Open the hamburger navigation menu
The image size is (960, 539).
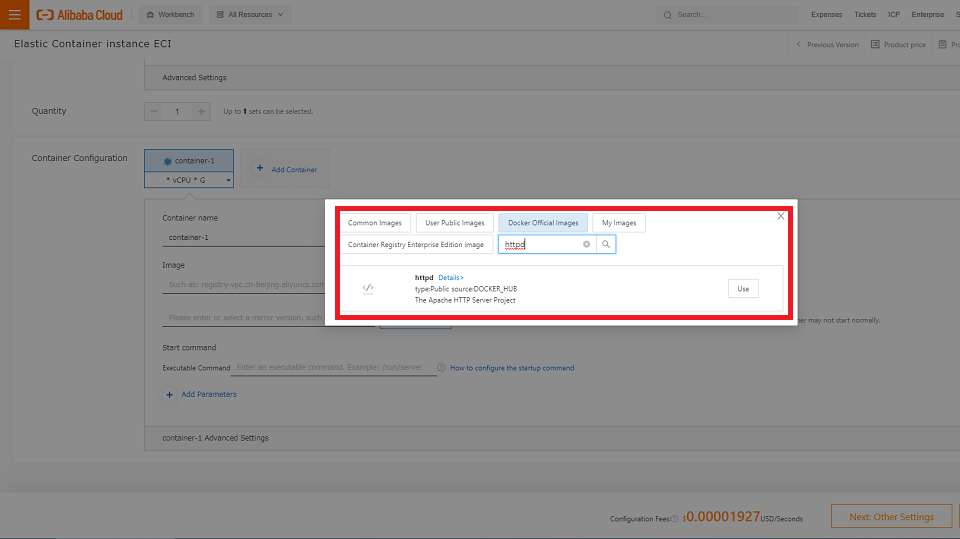coord(14,15)
